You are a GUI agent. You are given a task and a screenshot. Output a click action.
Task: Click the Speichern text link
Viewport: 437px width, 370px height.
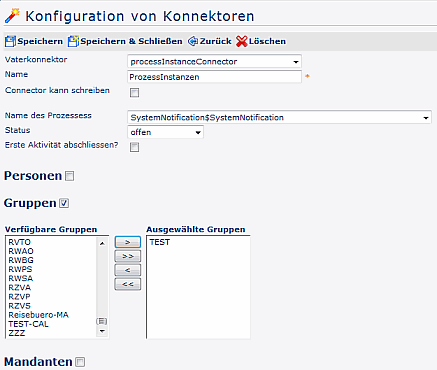click(40, 41)
